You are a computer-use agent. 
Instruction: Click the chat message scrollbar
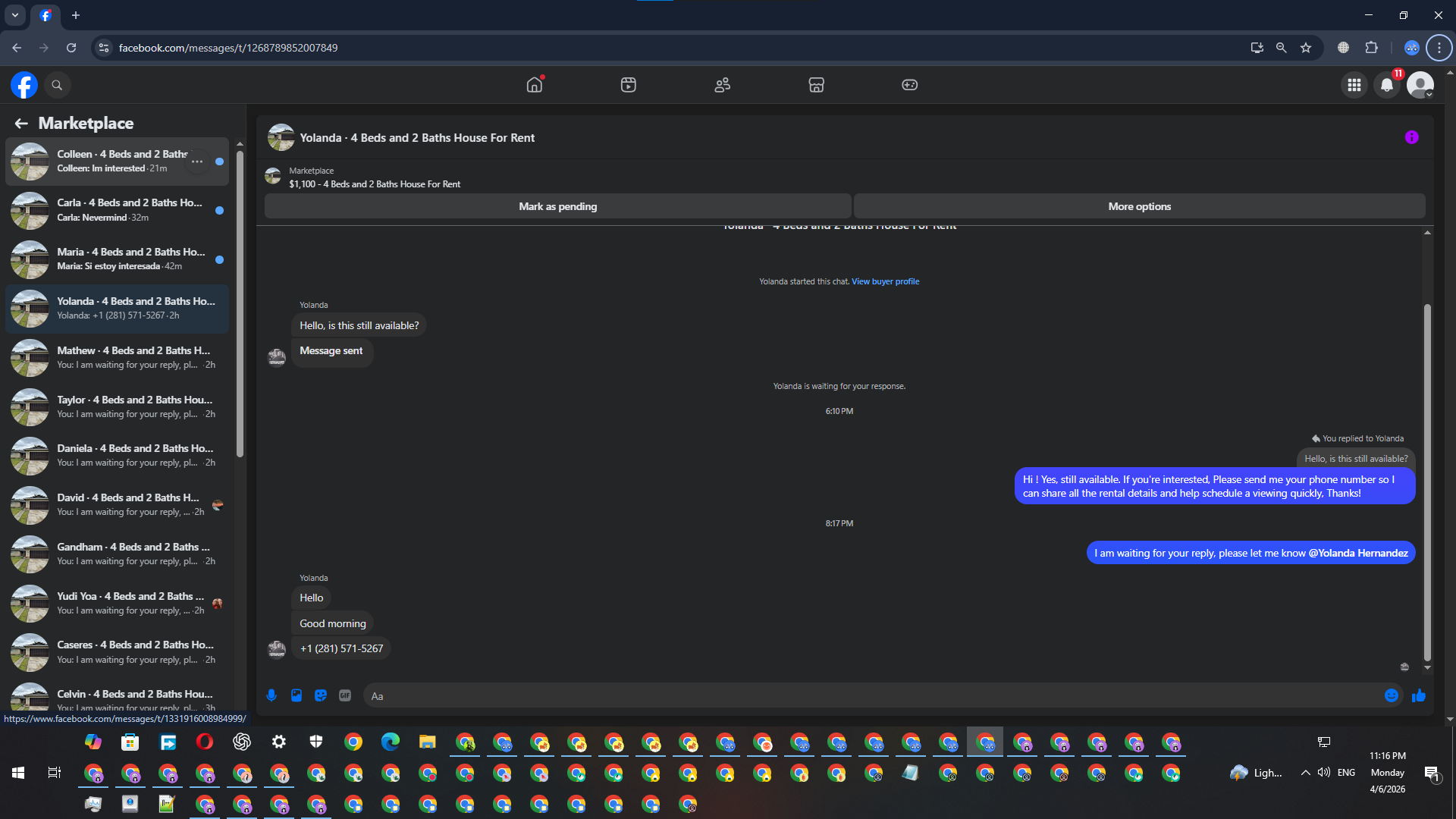pyautogui.click(x=1427, y=482)
